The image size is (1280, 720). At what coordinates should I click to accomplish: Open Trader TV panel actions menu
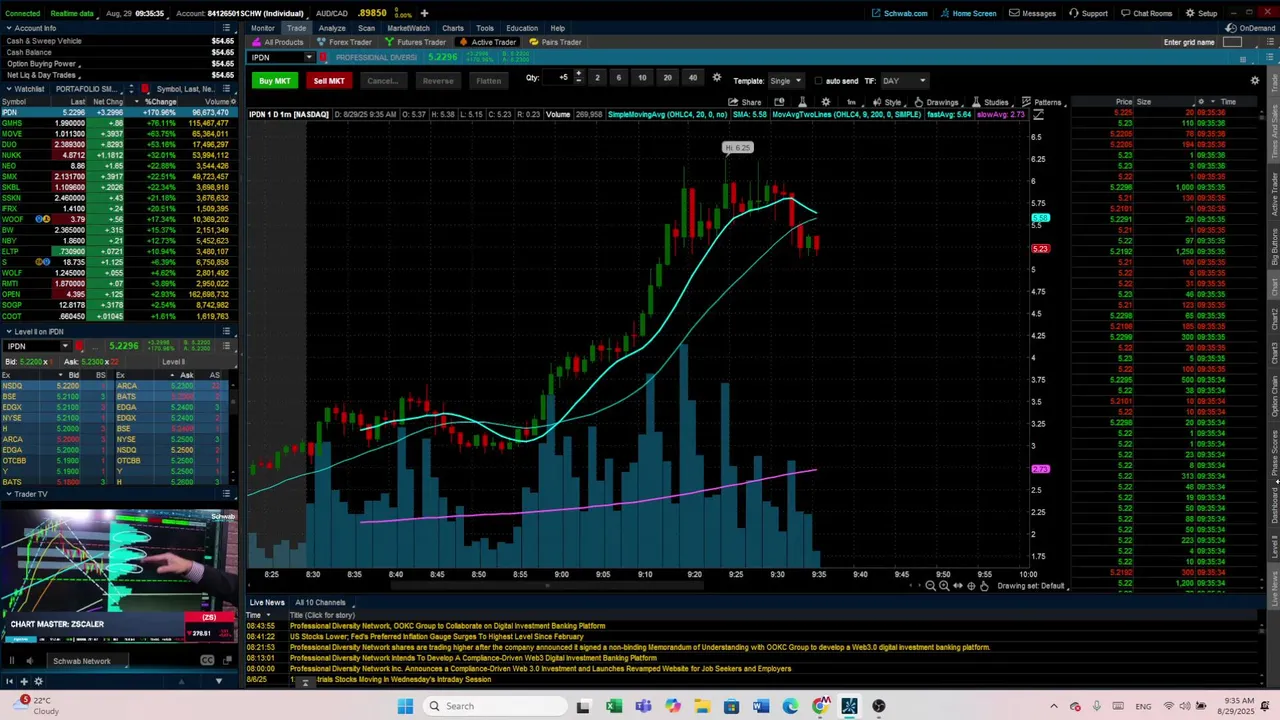[227, 494]
